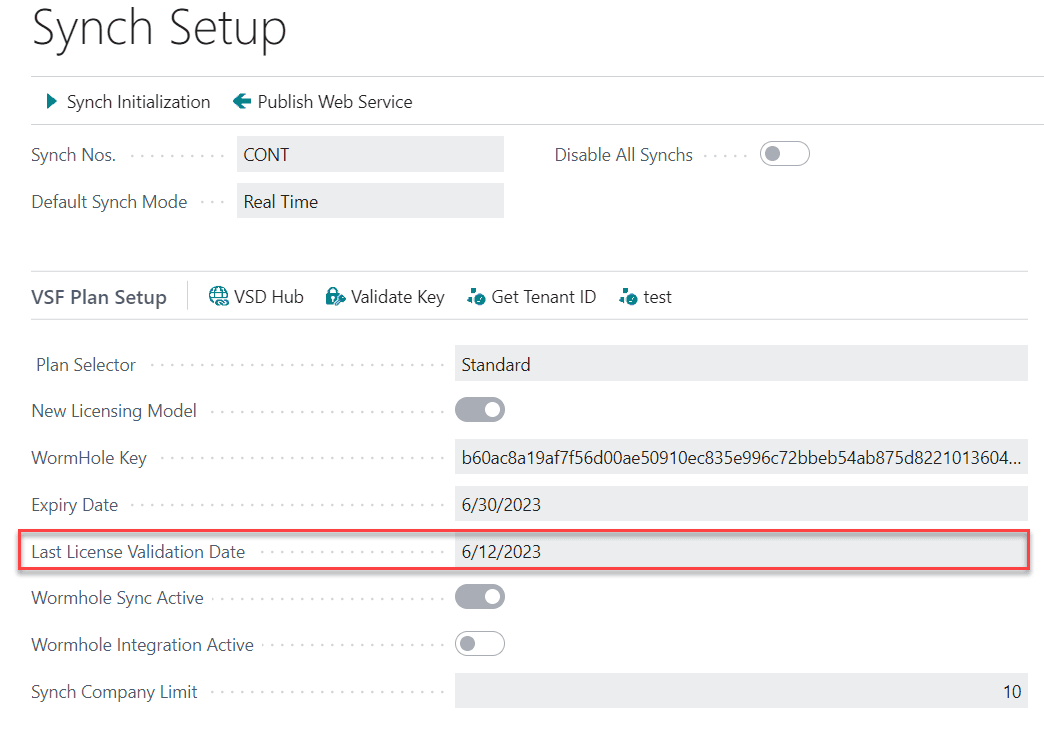Click the Synch Setup page title
The image size is (1044, 730).
[159, 29]
